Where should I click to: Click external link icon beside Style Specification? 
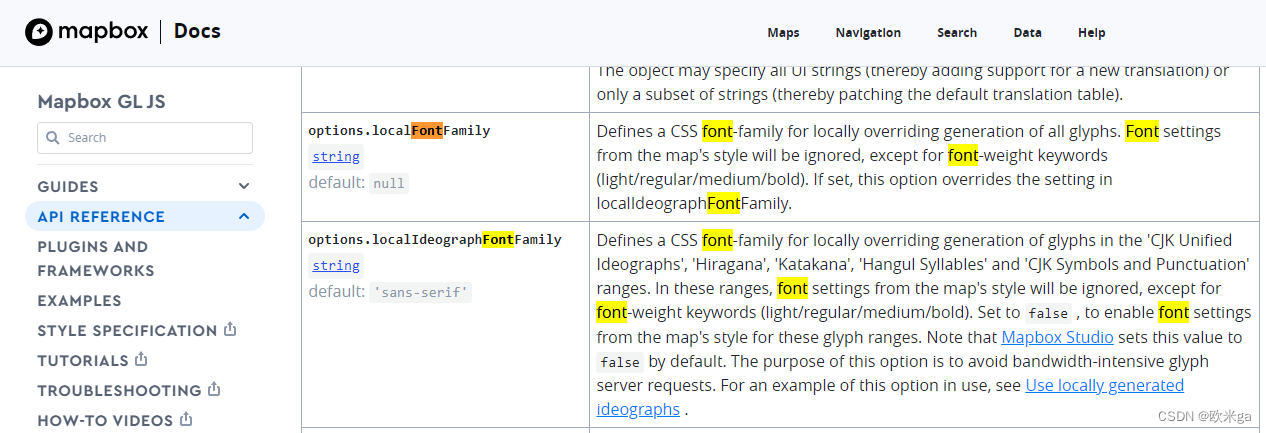pyautogui.click(x=230, y=329)
